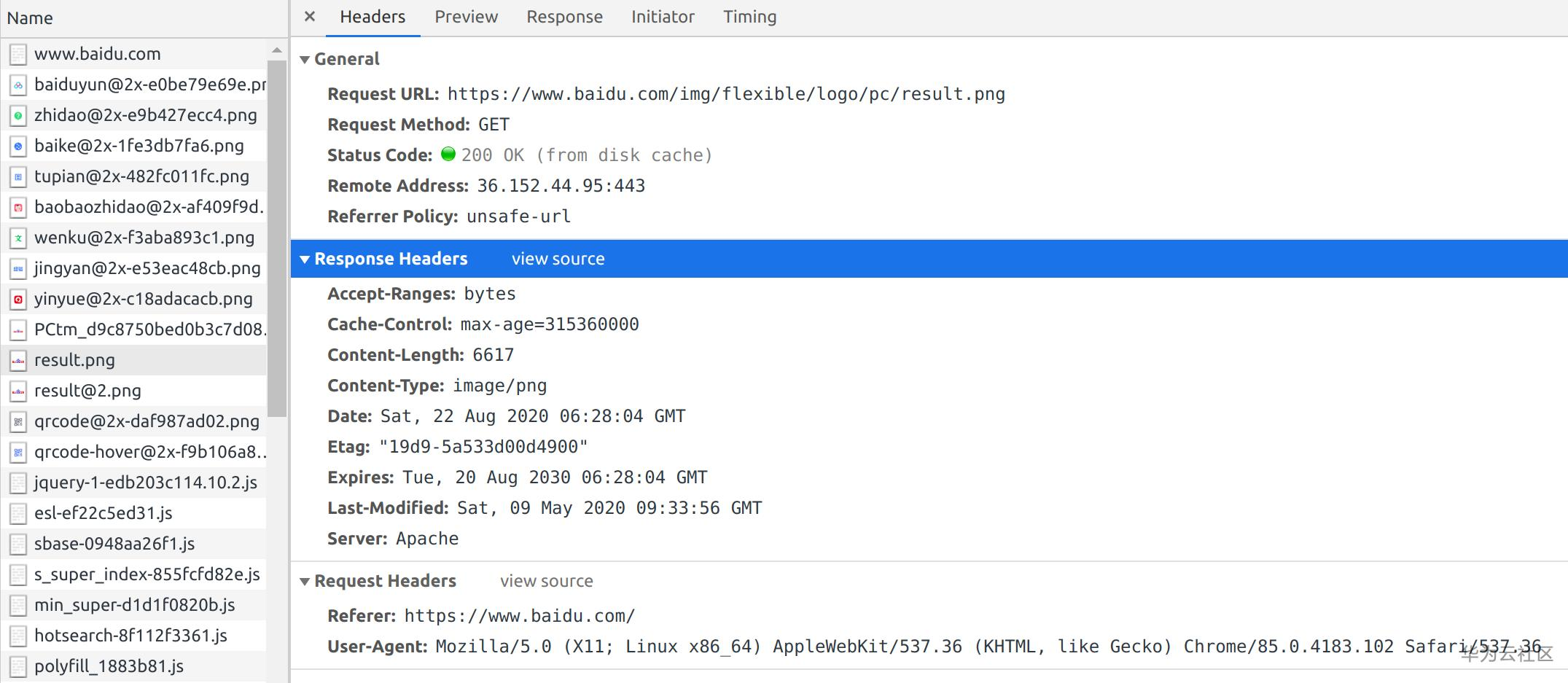Click the www.baidu.com document icon
The image size is (1568, 683).
[18, 55]
